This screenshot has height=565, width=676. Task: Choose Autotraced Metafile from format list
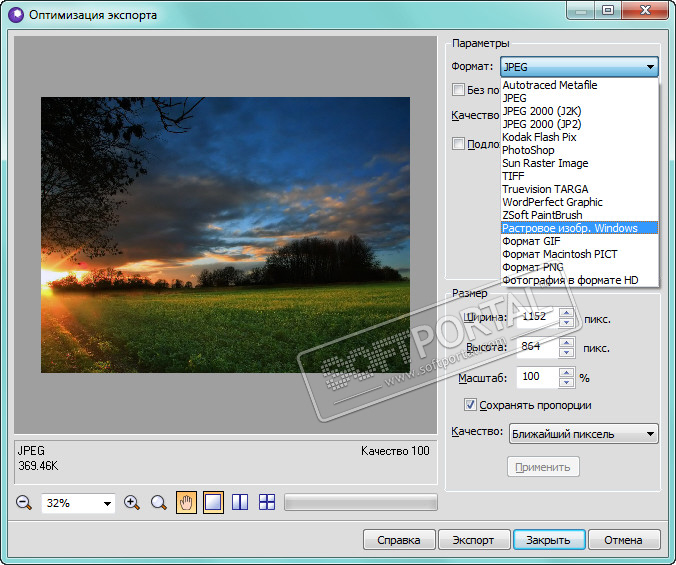point(579,85)
